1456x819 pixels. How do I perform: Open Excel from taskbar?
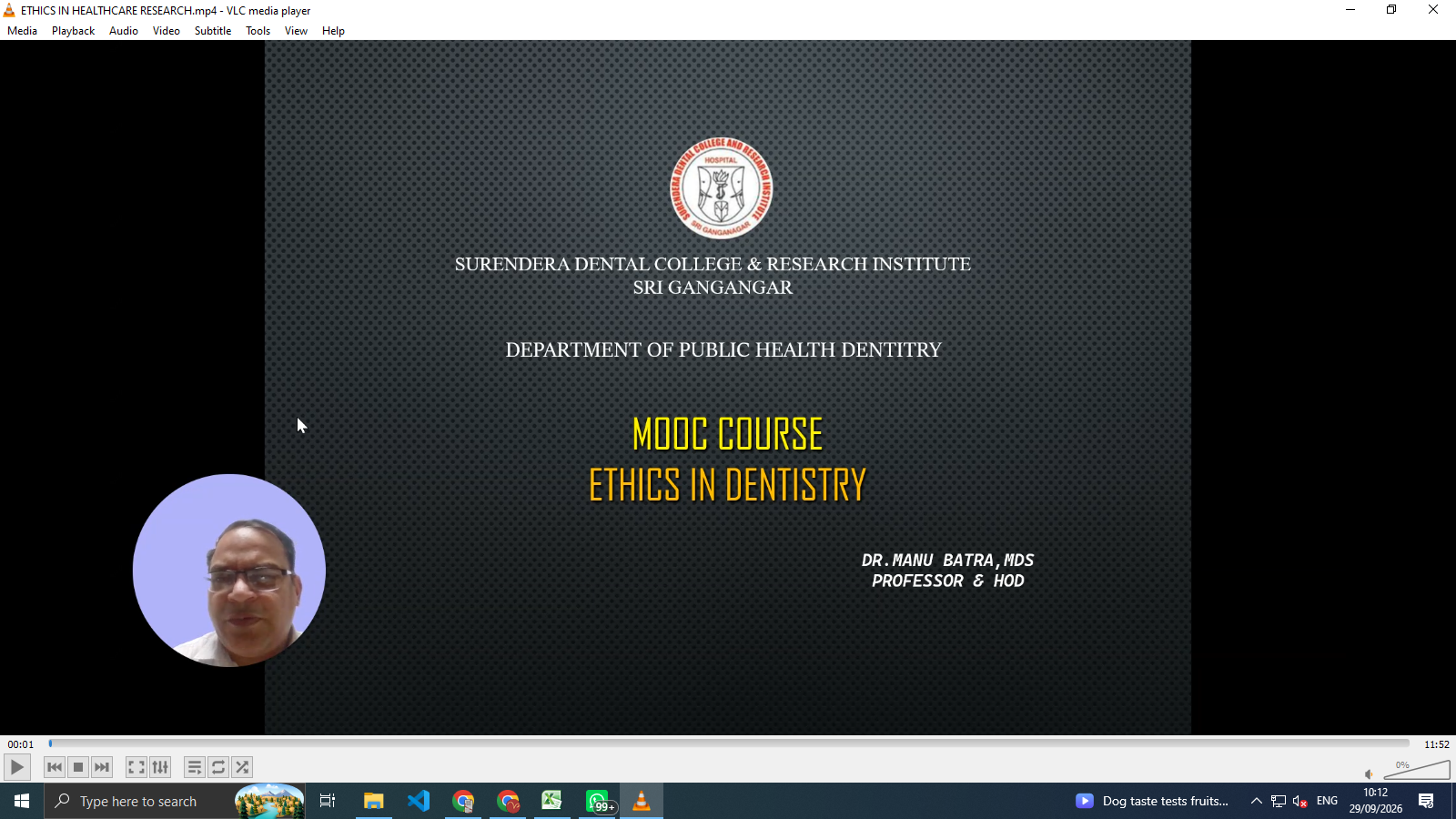pyautogui.click(x=552, y=801)
